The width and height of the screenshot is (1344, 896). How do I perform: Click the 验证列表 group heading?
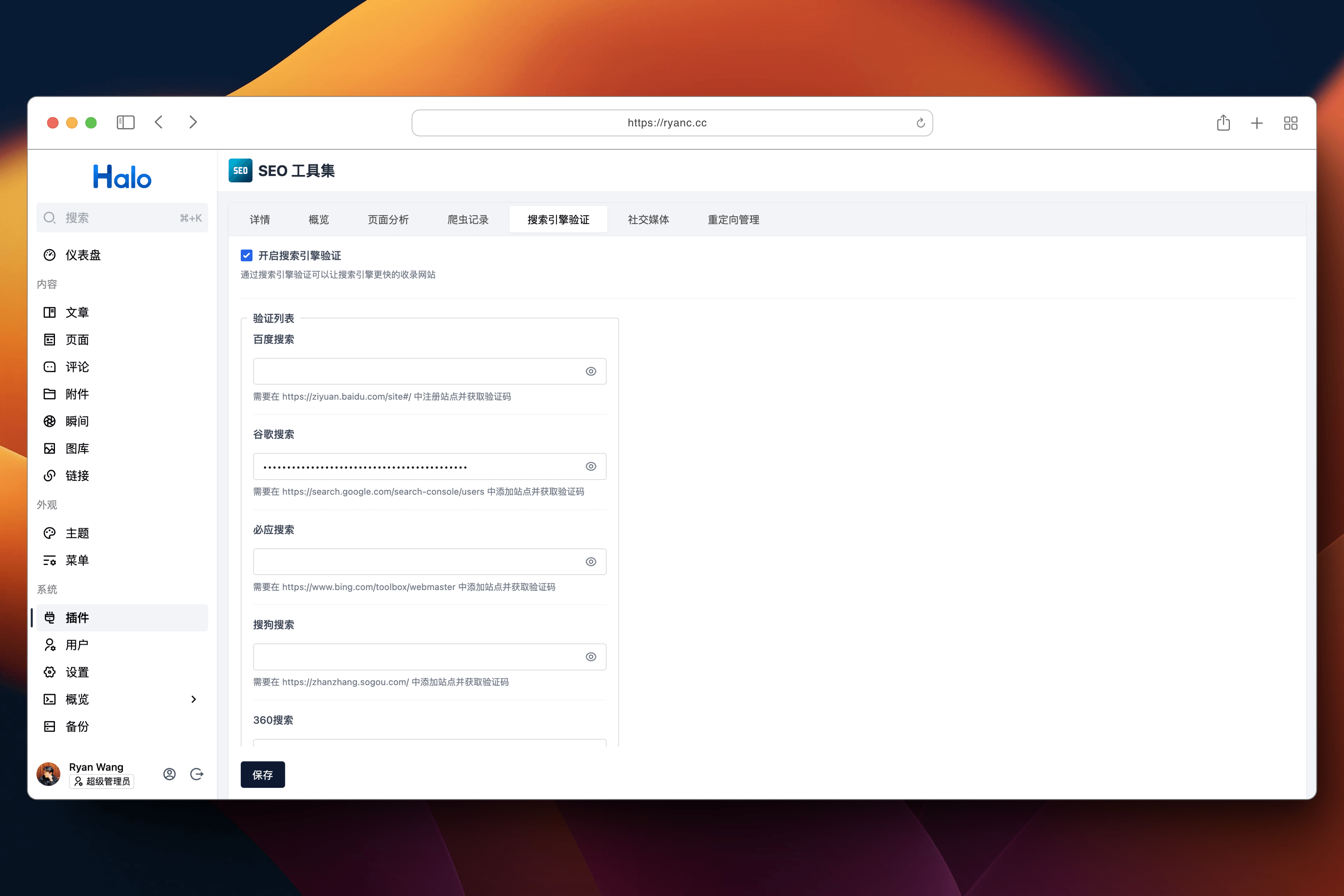pyautogui.click(x=274, y=318)
